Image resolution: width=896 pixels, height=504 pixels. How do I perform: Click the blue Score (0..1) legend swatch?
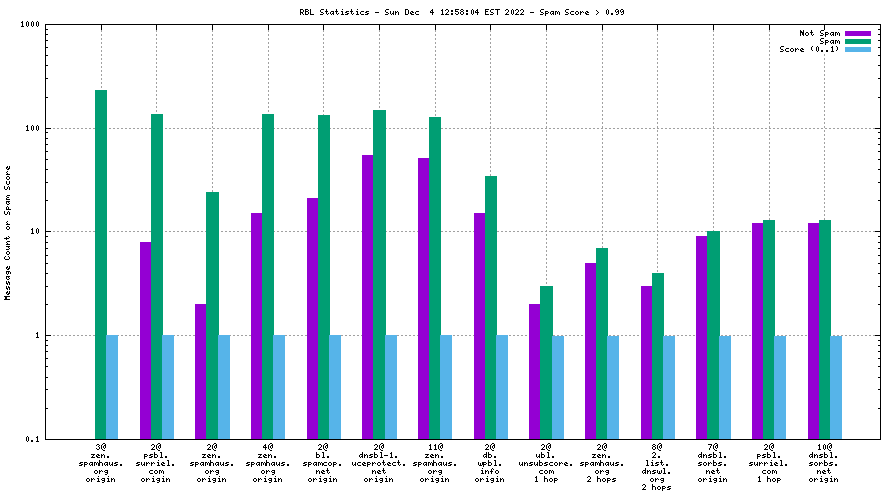tap(858, 49)
